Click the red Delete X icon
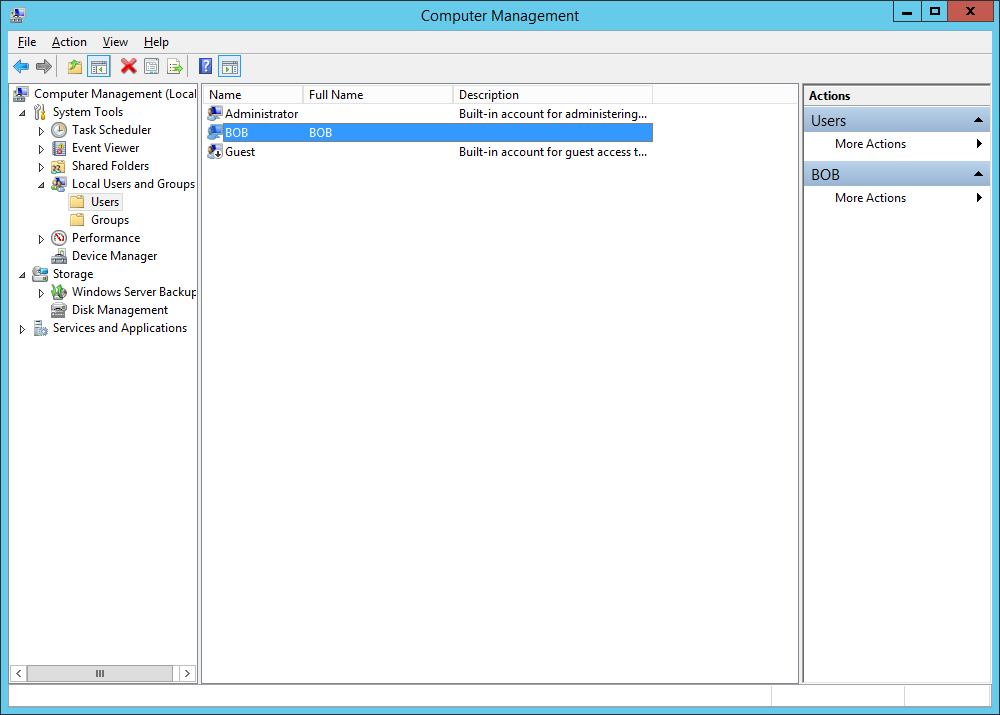Screen dimensions: 1000x715 (128, 67)
